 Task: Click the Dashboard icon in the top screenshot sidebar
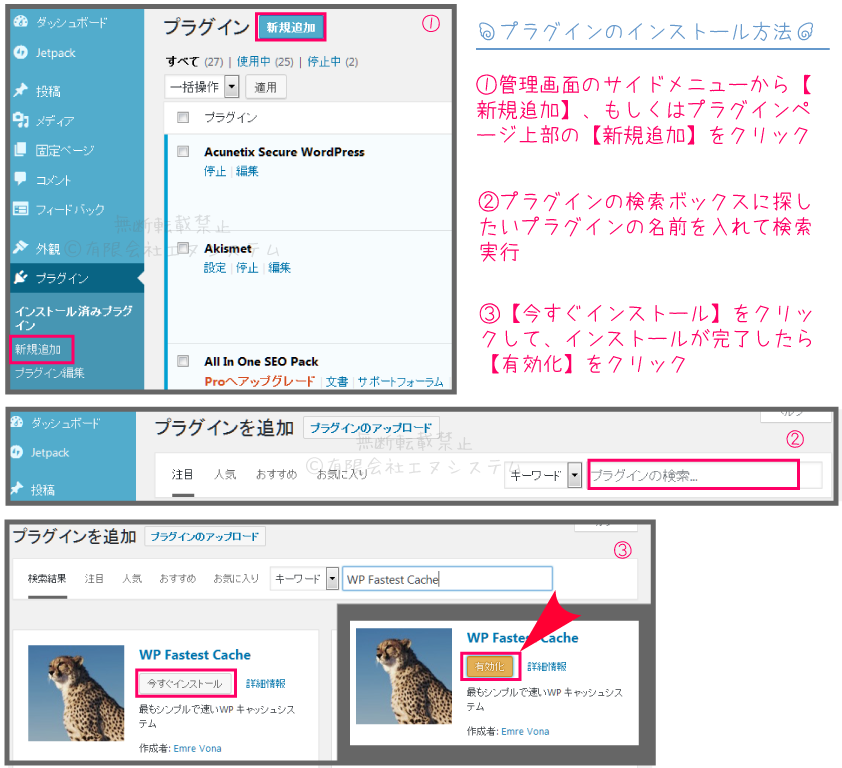click(20, 21)
